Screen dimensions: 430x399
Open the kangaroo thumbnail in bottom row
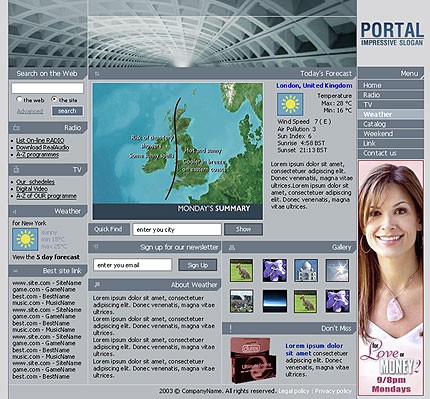tap(305, 301)
